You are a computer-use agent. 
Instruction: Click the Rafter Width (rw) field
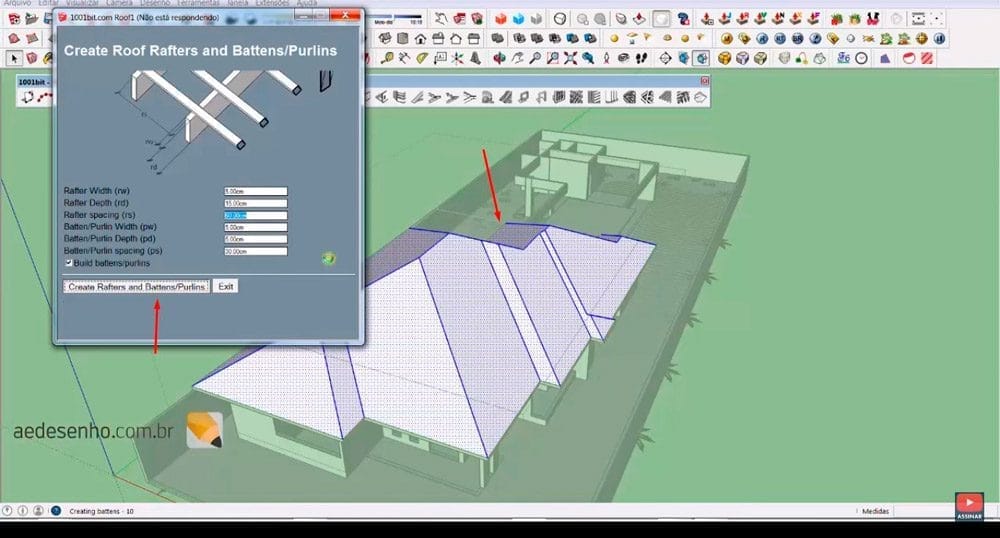point(255,191)
